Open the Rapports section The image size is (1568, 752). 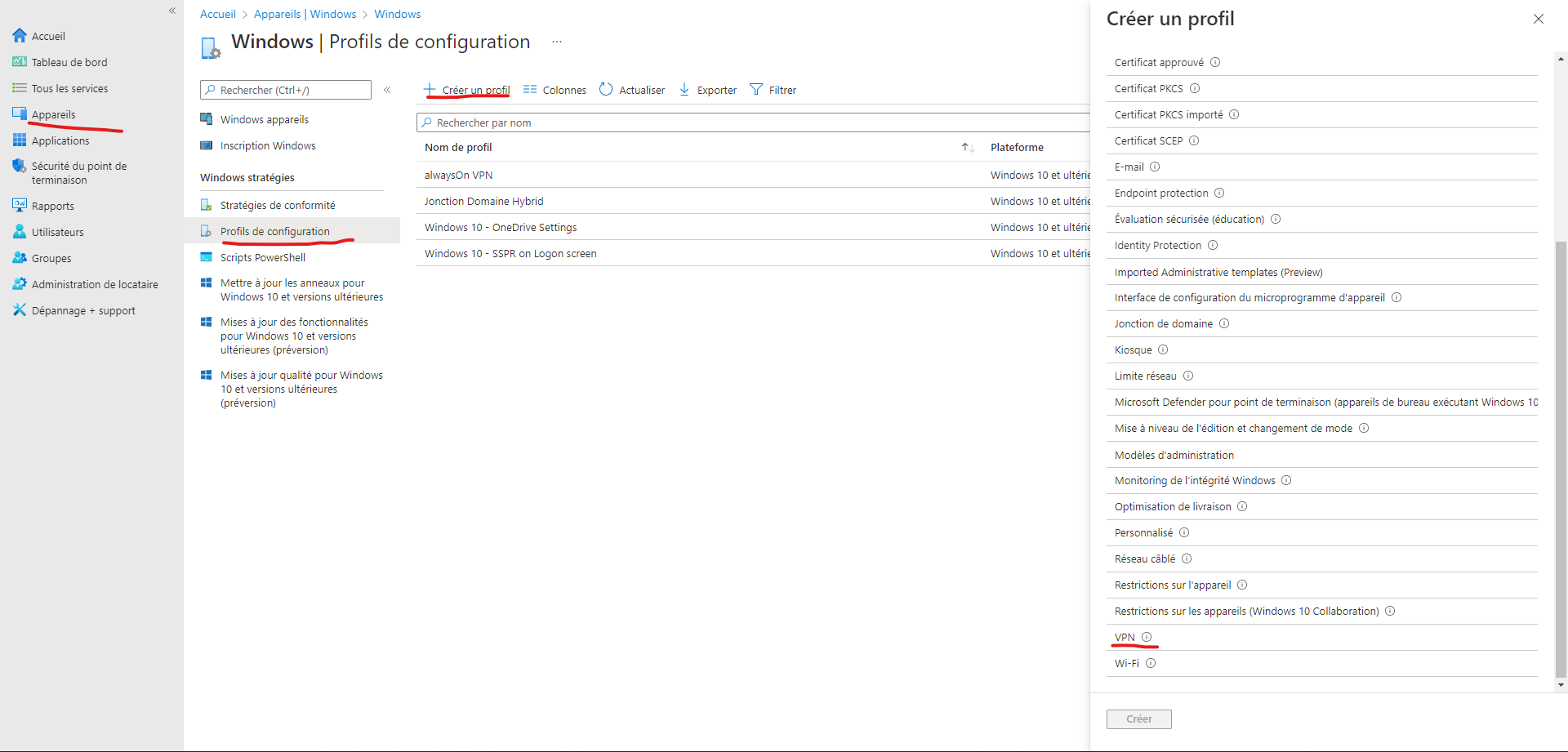coord(52,205)
